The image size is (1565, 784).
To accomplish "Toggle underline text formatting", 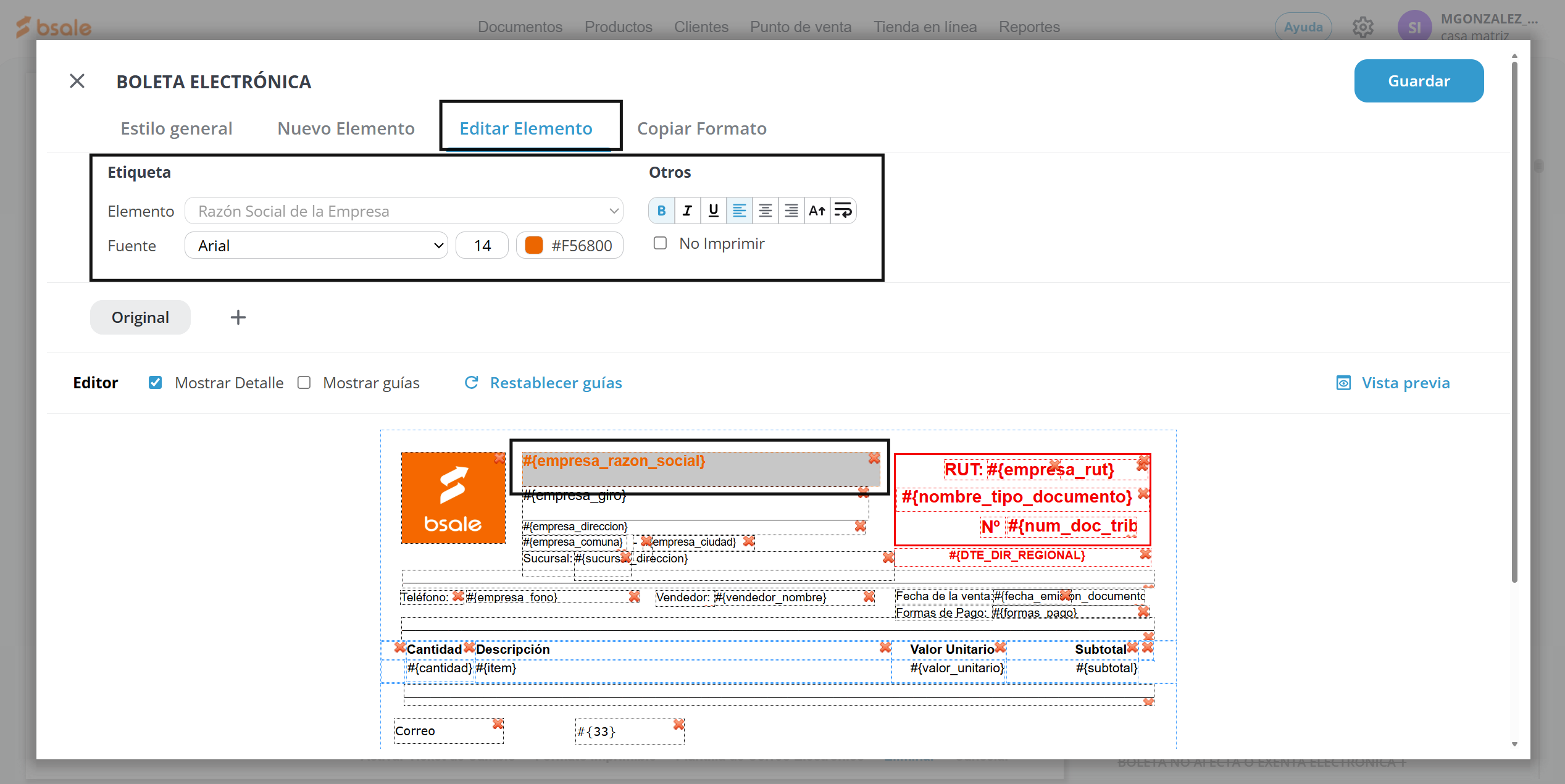I will (x=713, y=211).
